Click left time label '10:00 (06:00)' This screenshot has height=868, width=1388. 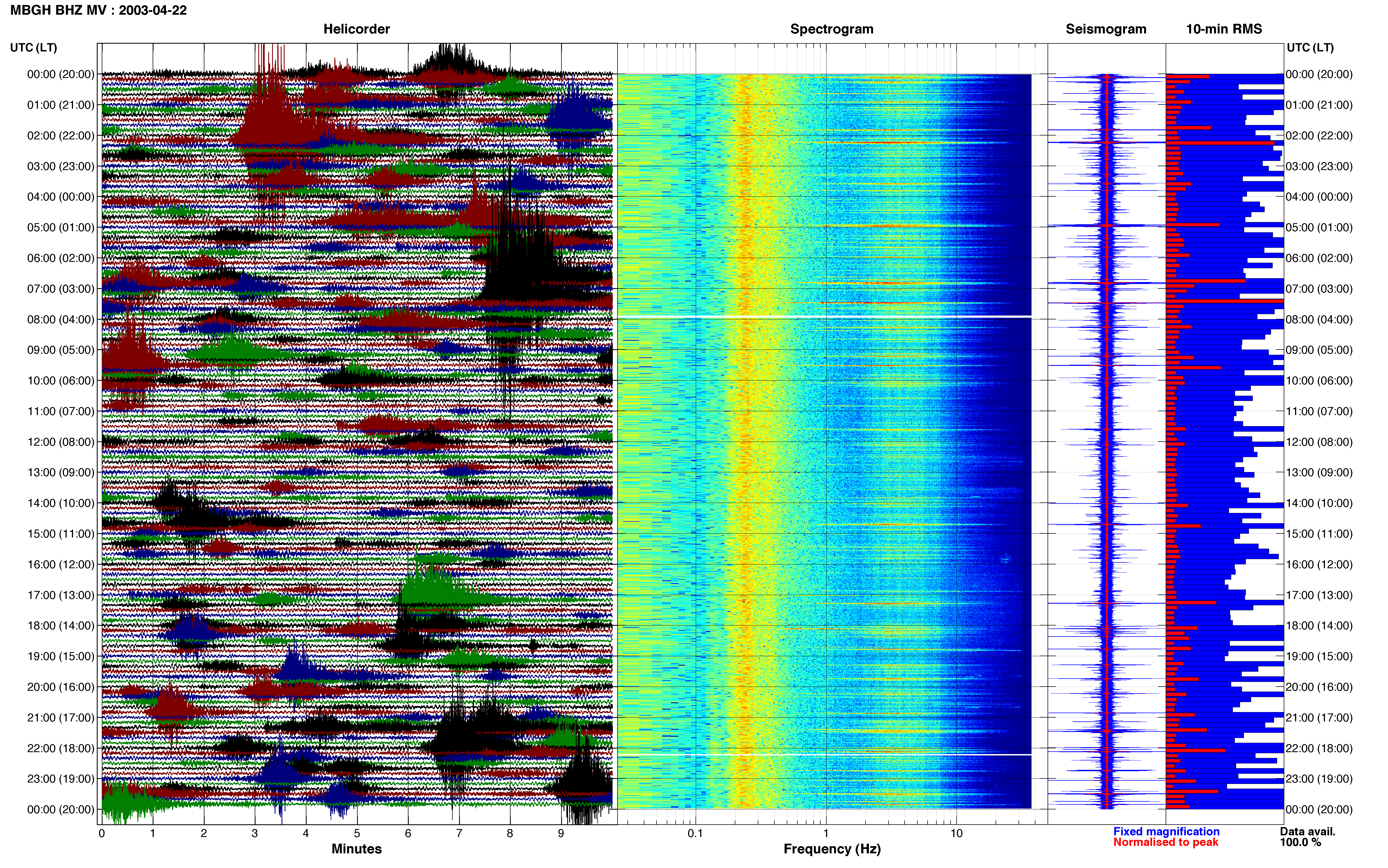(61, 380)
